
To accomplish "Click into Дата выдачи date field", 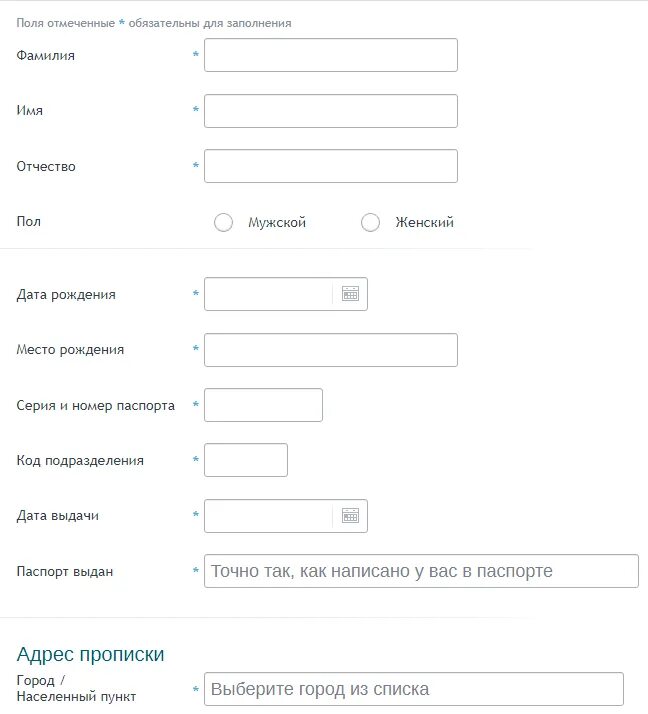I will (x=269, y=516).
